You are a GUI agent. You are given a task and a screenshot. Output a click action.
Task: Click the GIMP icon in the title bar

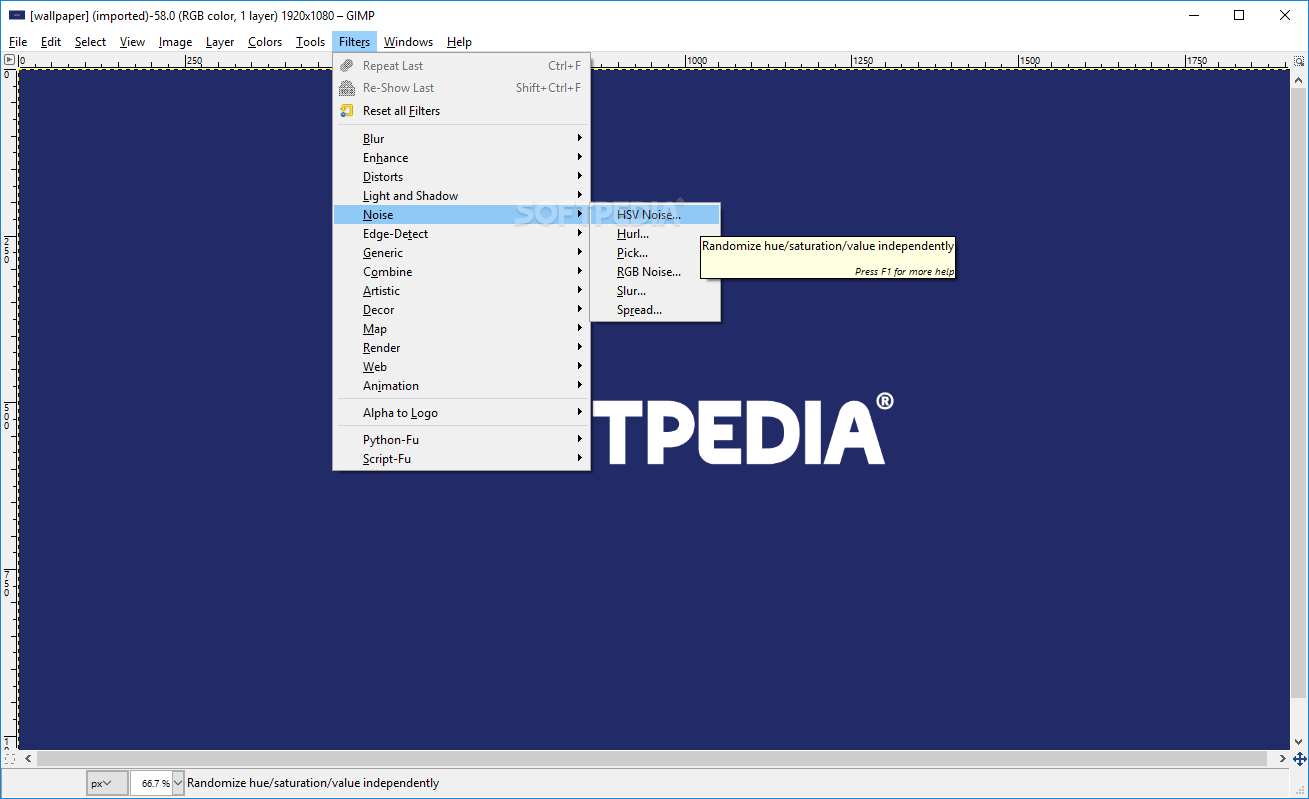tap(17, 15)
